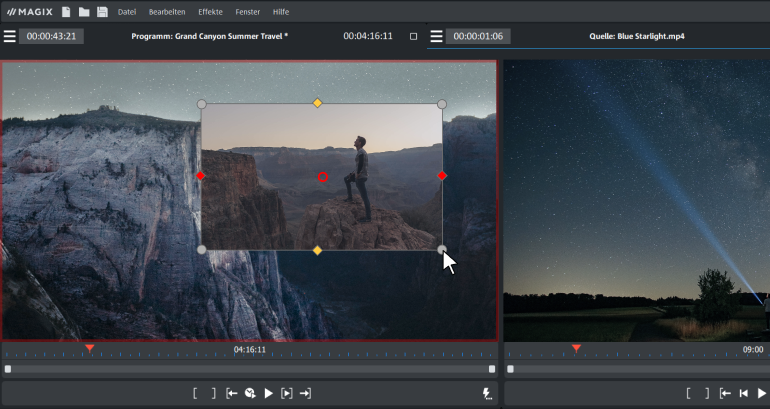The image size is (770, 409).
Task: Jump to range start in program monitor
Action: pyautogui.click(x=232, y=393)
